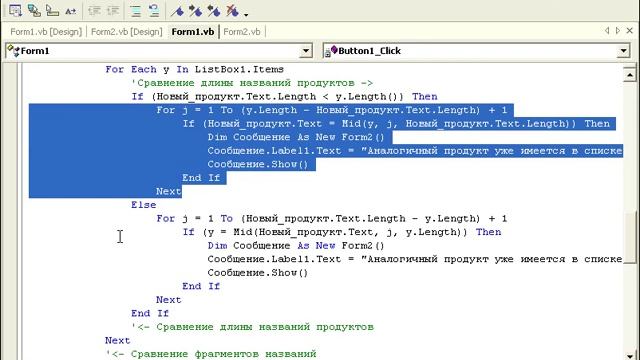Open the Form2.vb code tab

242,32
